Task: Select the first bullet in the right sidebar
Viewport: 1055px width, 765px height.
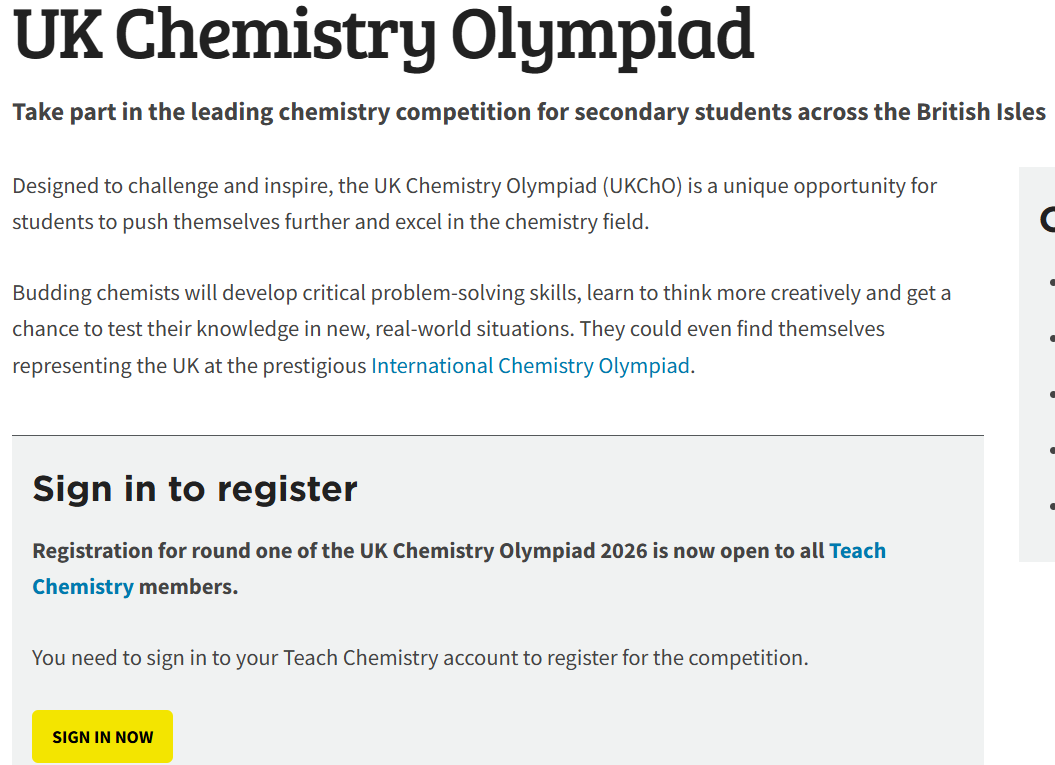Action: pos(1051,283)
